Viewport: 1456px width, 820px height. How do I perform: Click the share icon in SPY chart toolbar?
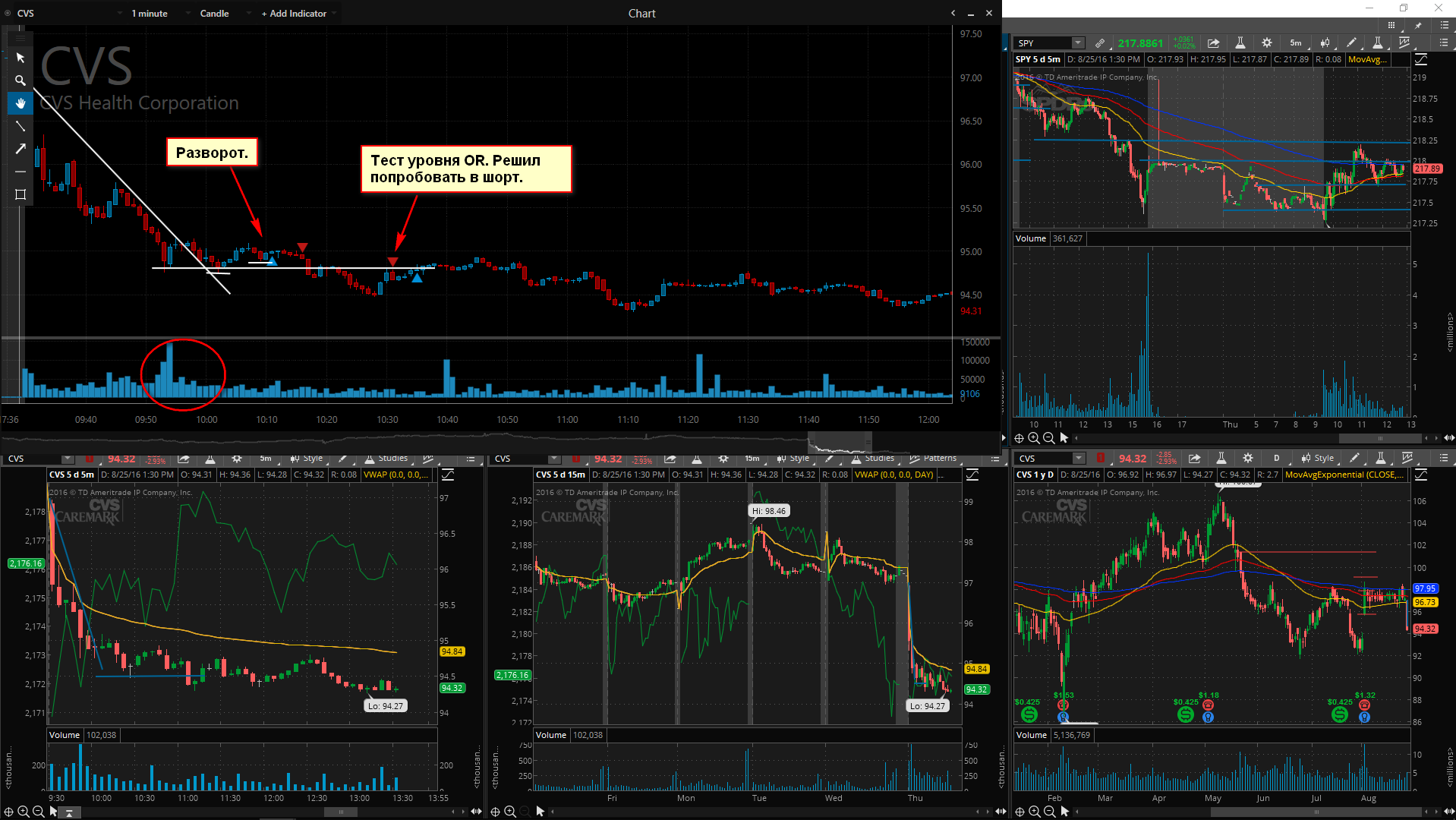click(1213, 43)
